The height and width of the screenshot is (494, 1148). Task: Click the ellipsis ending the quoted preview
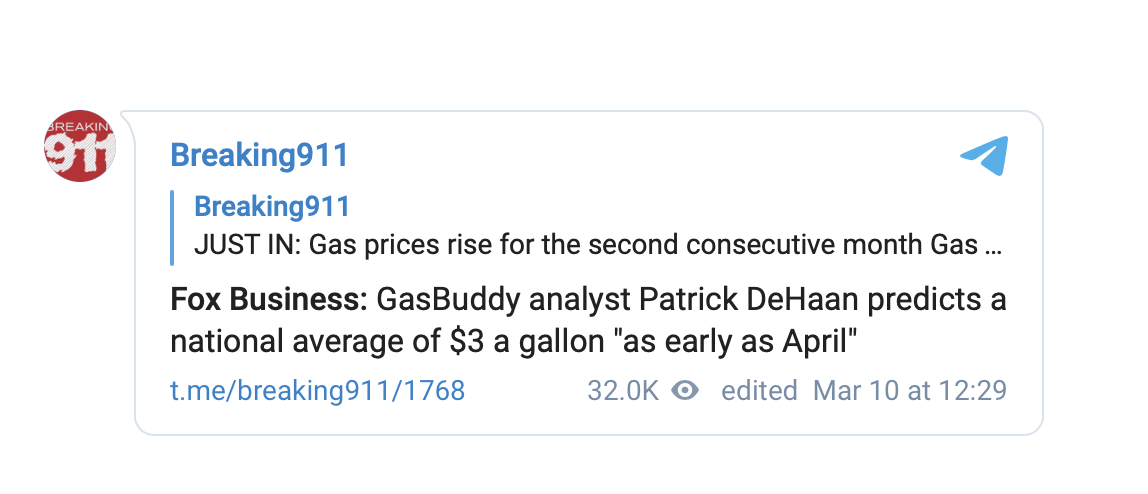point(993,246)
